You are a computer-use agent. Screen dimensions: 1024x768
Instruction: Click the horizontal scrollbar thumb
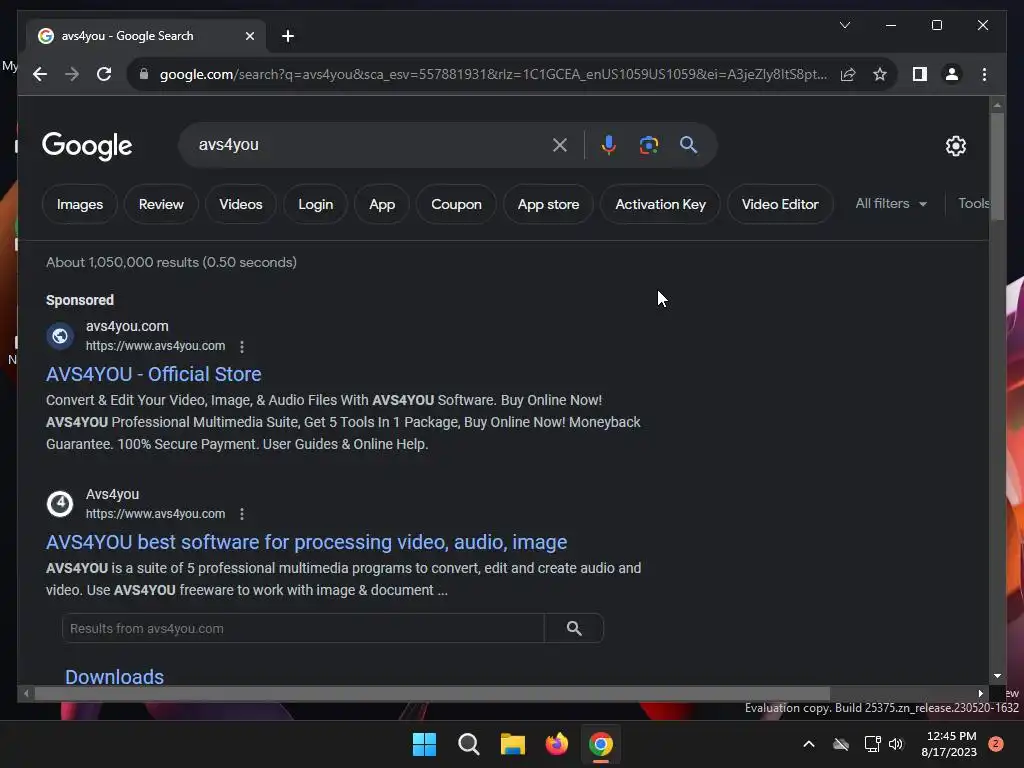coord(432,694)
